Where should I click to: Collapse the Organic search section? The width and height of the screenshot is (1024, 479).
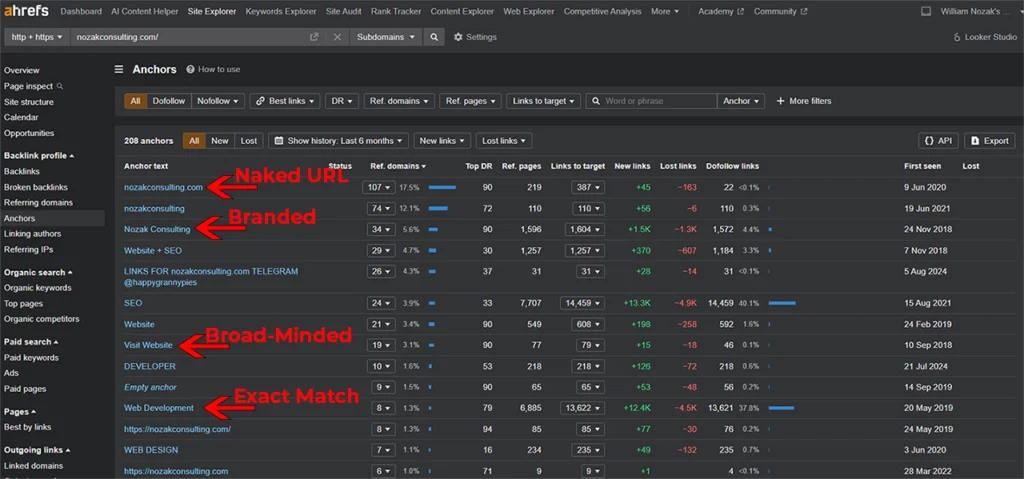[x=39, y=273]
